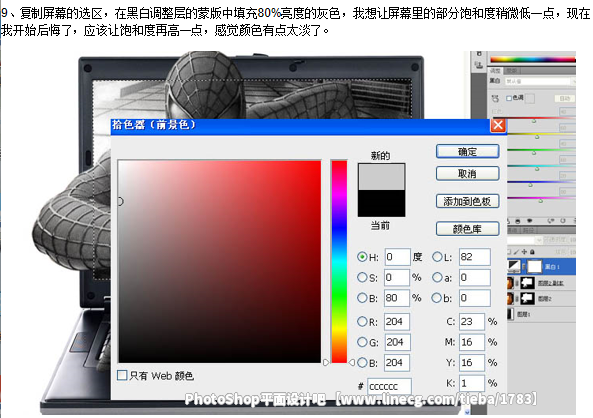Click the K black field showing 1

click(x=472, y=383)
